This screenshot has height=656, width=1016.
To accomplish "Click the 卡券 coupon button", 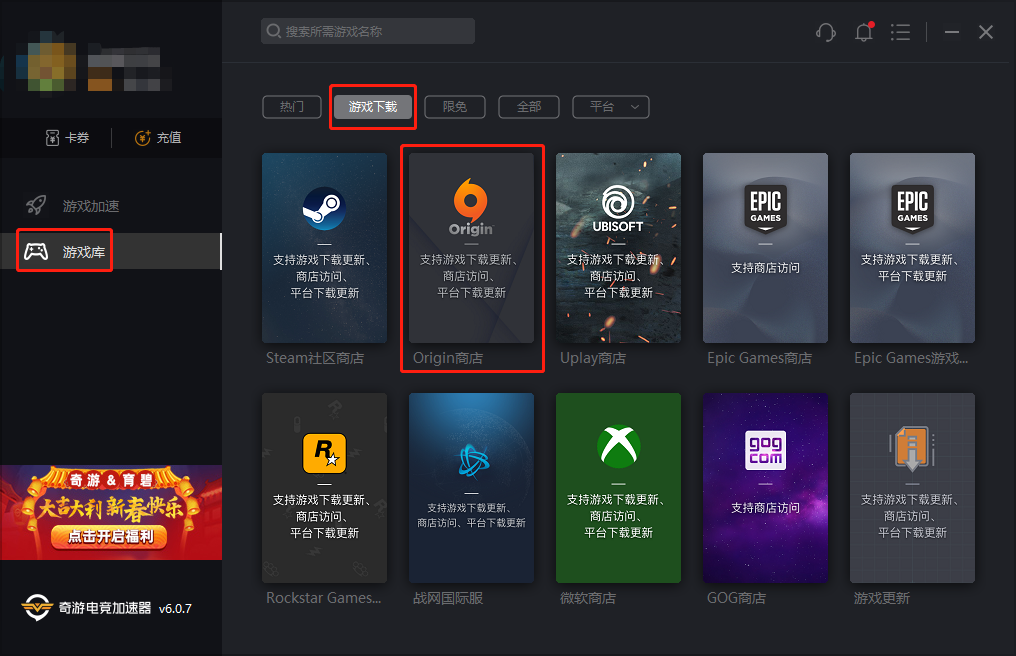I will coord(67,138).
